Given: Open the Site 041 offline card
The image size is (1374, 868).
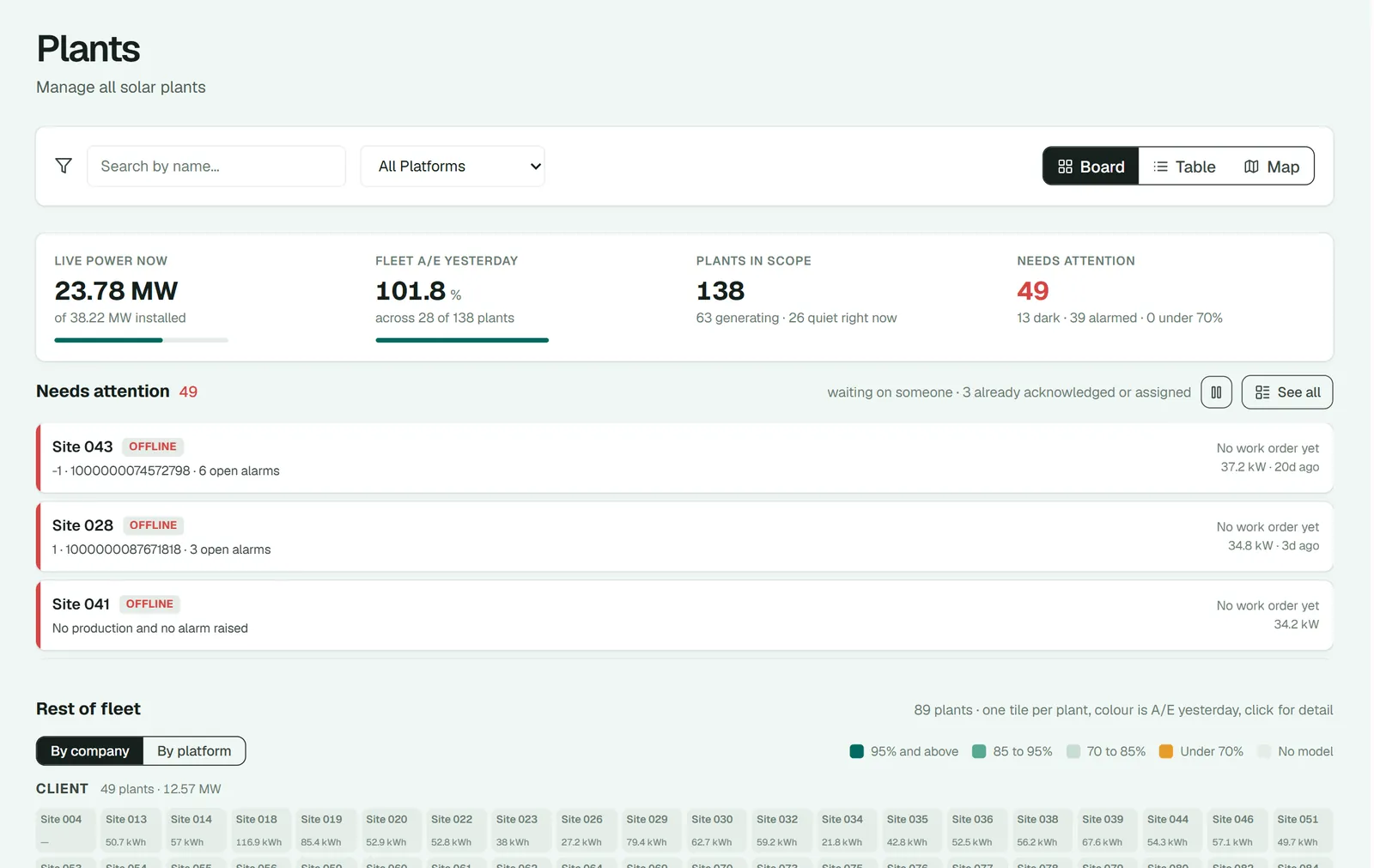Looking at the screenshot, I should coord(684,616).
